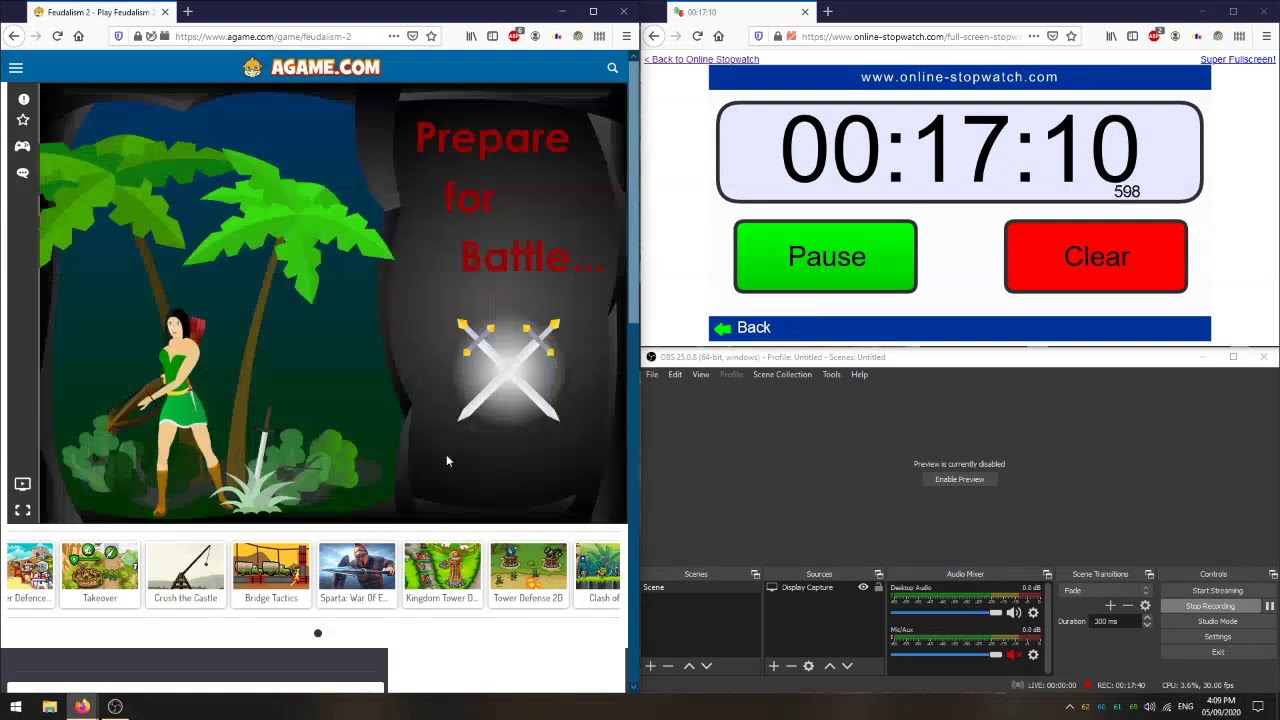Add a source with plus in Sources panel

773,666
